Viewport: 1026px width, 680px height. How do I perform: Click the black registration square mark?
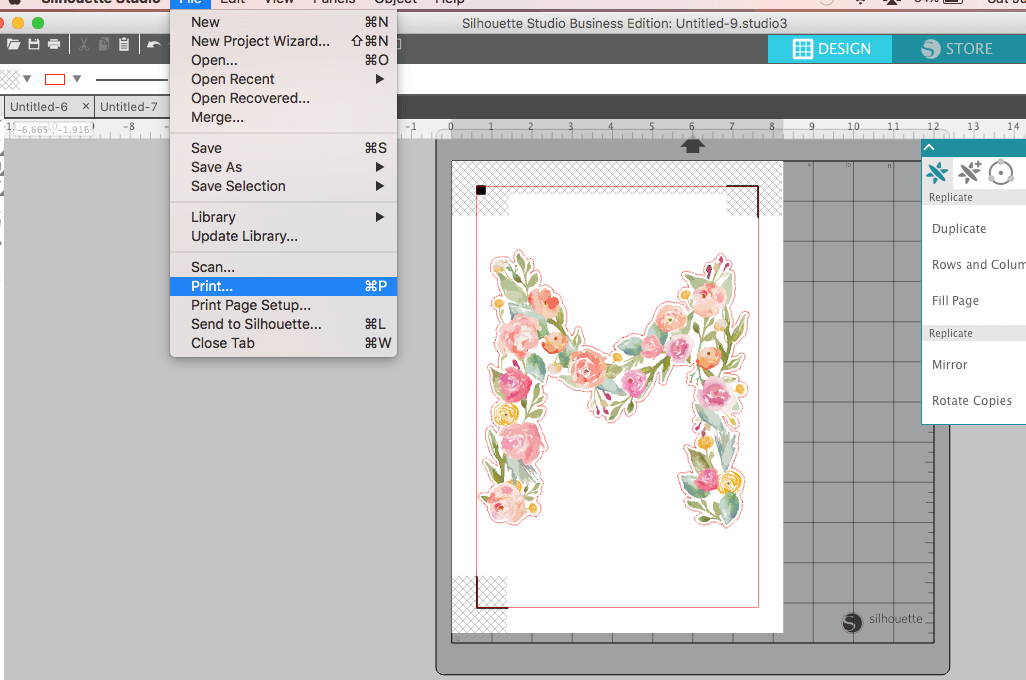[481, 190]
